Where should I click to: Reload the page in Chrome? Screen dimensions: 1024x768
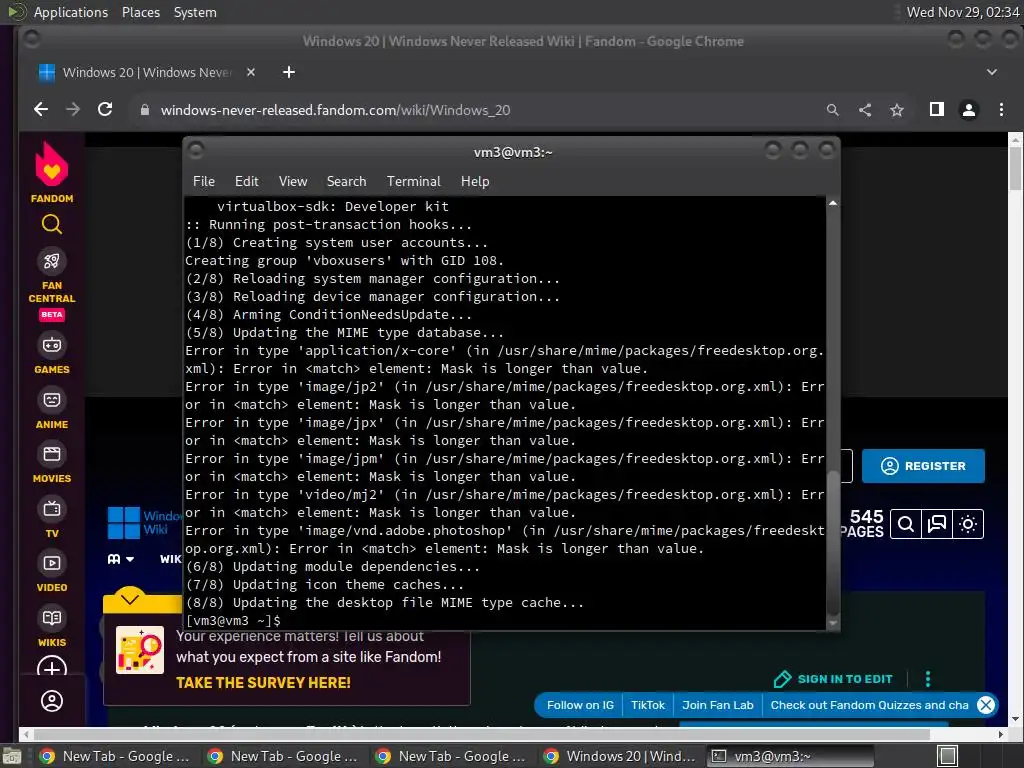pyautogui.click(x=104, y=110)
